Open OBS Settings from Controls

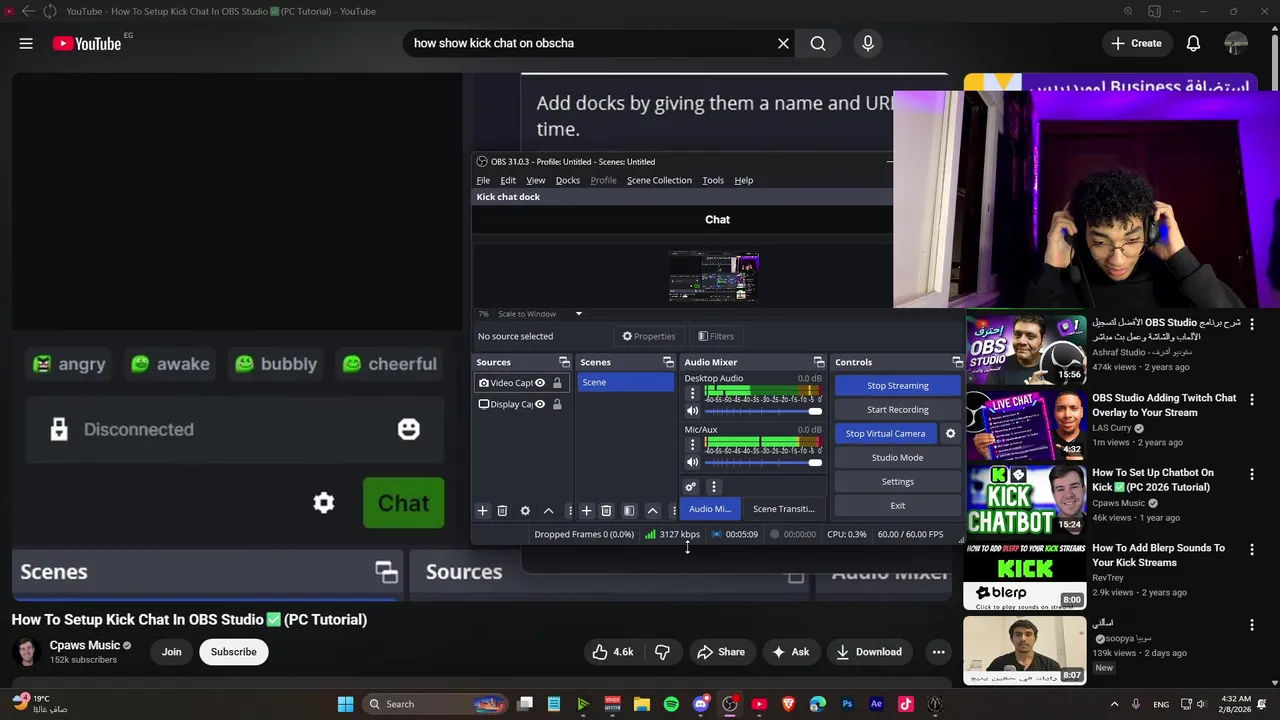pos(897,481)
